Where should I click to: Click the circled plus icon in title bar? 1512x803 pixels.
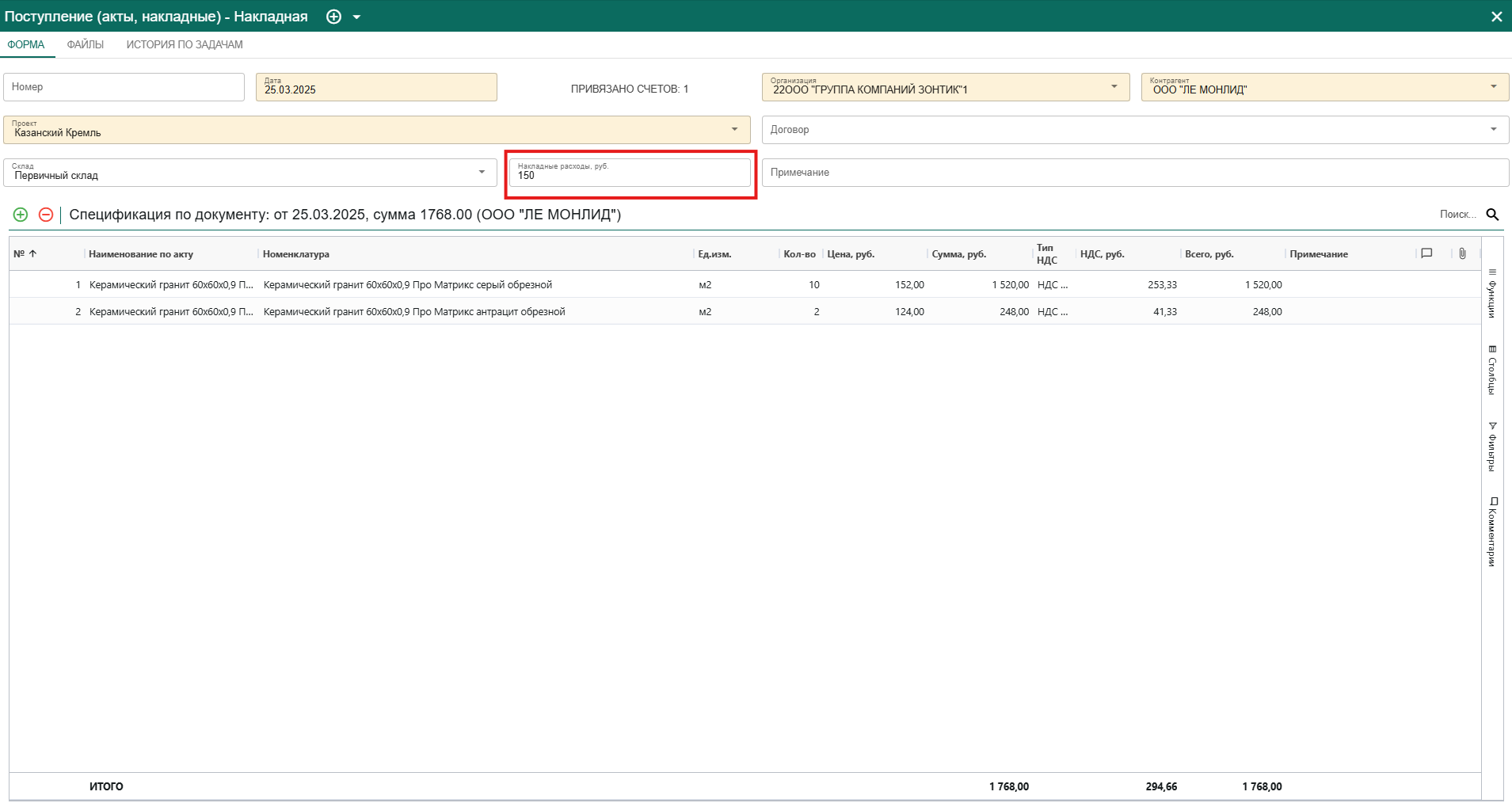(333, 17)
